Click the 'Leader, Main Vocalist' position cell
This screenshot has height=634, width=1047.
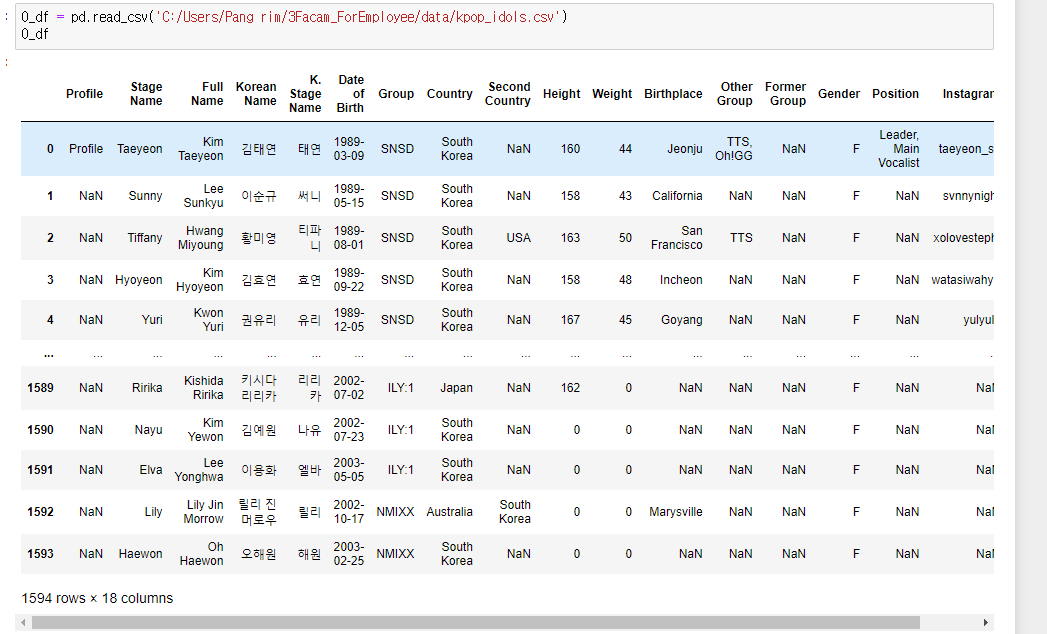point(899,148)
